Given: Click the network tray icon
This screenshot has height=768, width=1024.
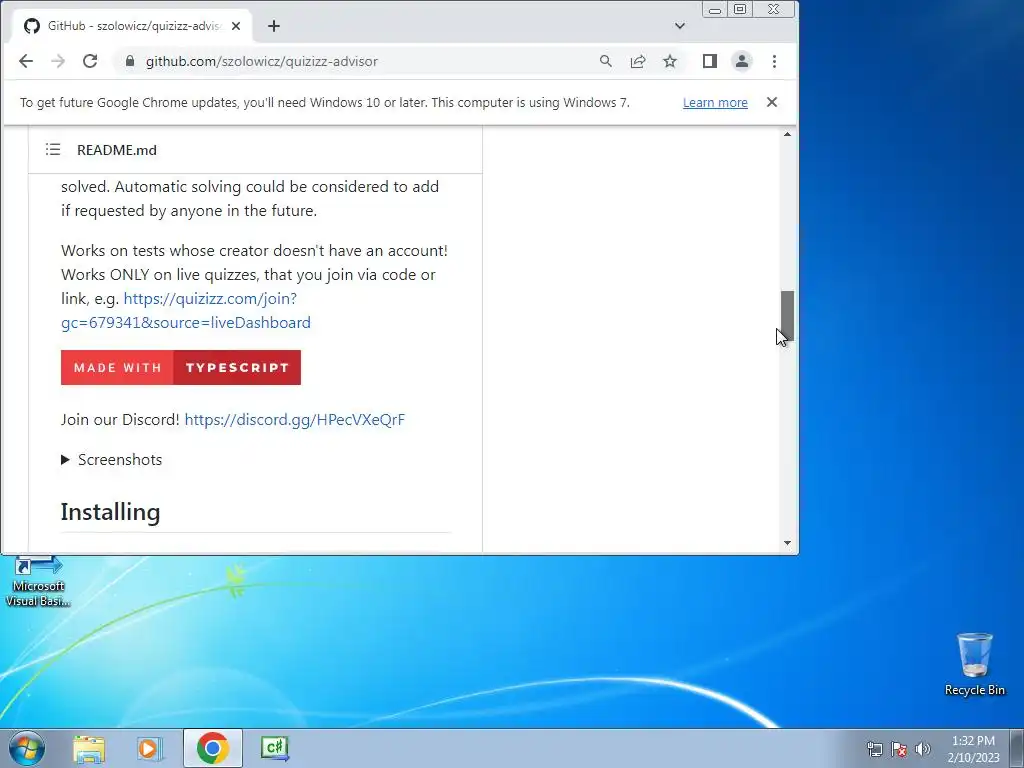Looking at the screenshot, I should (x=874, y=749).
